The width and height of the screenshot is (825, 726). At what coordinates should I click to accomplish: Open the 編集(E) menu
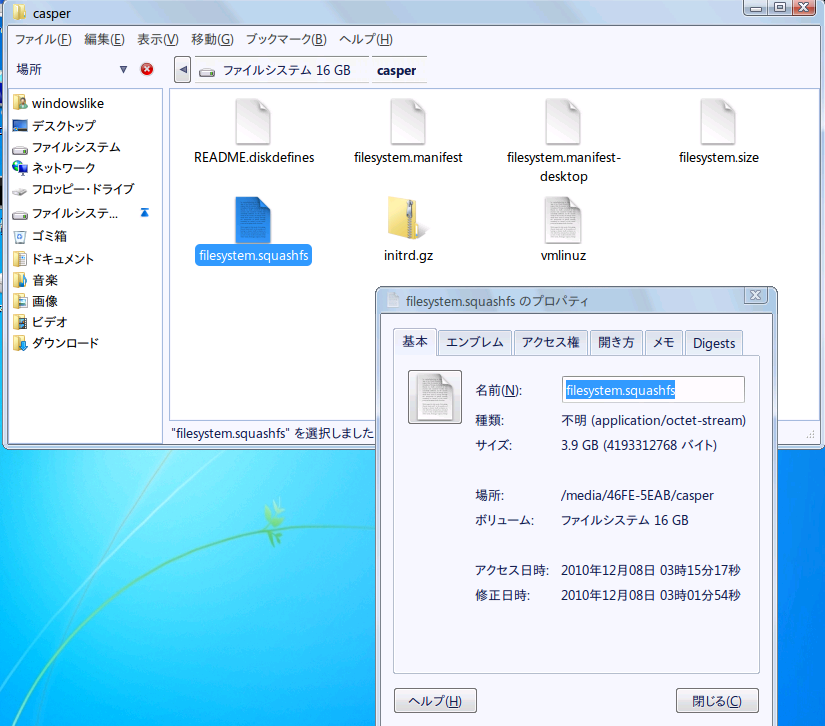point(104,39)
